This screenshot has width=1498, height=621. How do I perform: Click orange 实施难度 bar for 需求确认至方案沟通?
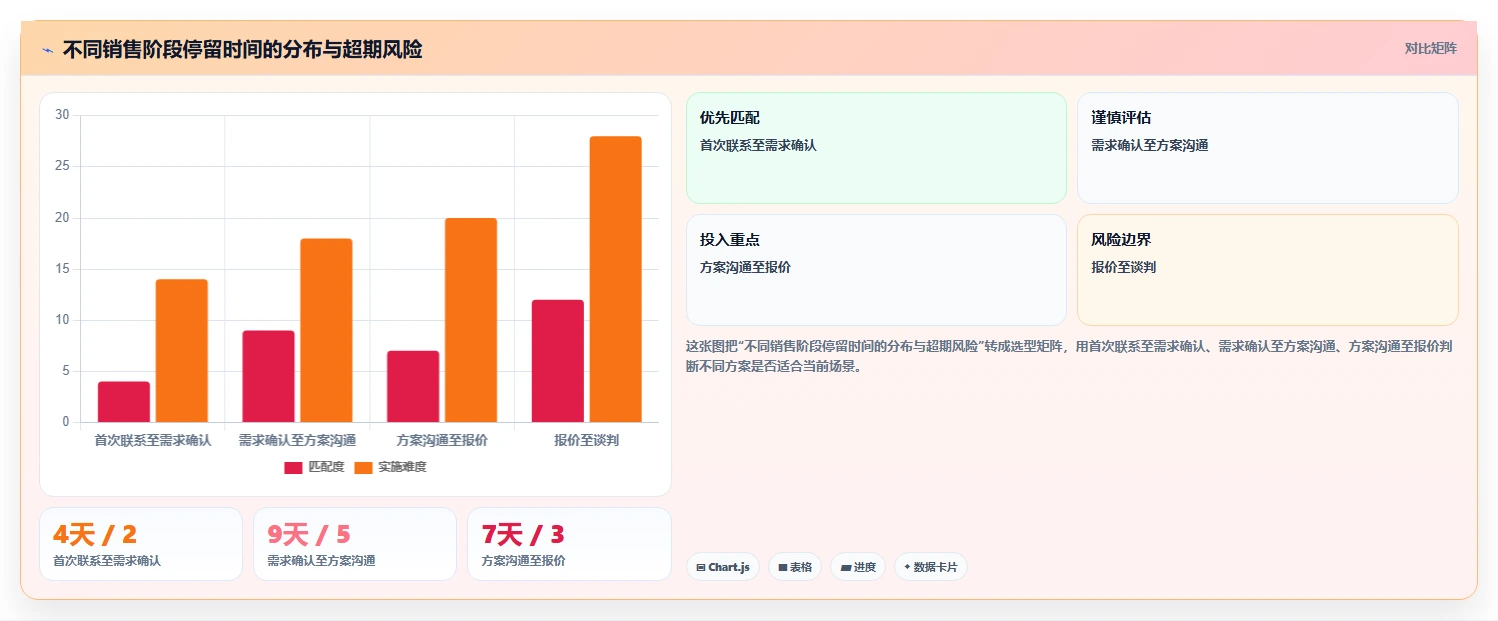tap(326, 330)
